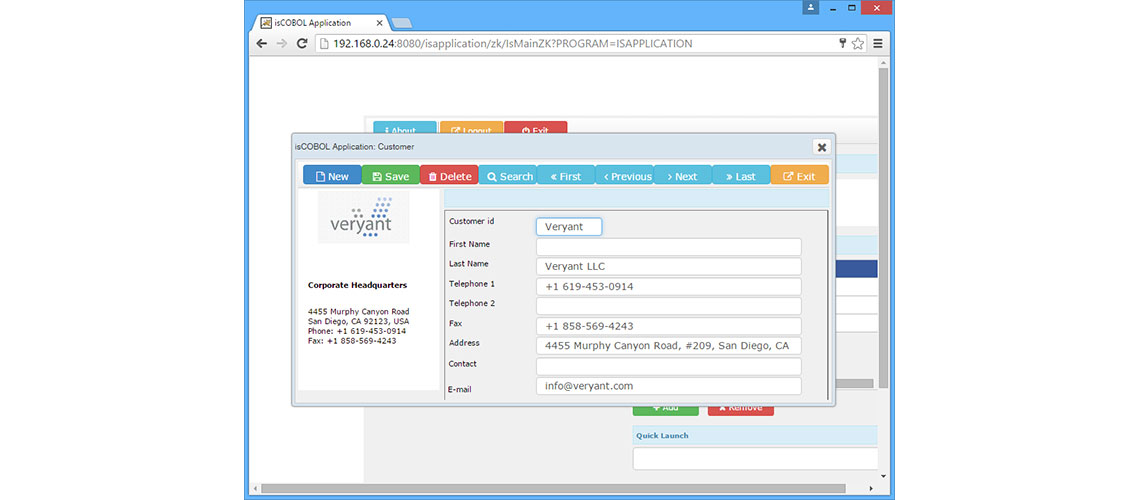Advance to the Next record
The height and width of the screenshot is (500, 1140).
pyautogui.click(x=683, y=176)
